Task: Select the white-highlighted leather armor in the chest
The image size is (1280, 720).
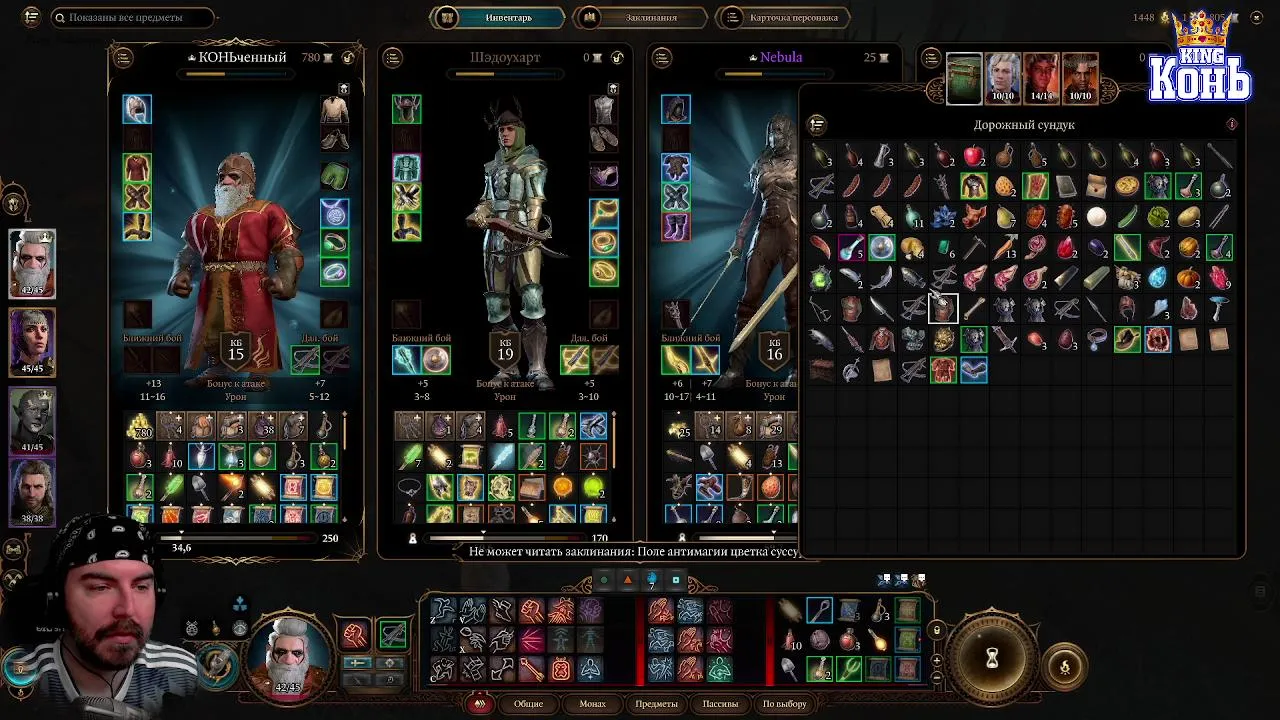Action: click(x=943, y=309)
